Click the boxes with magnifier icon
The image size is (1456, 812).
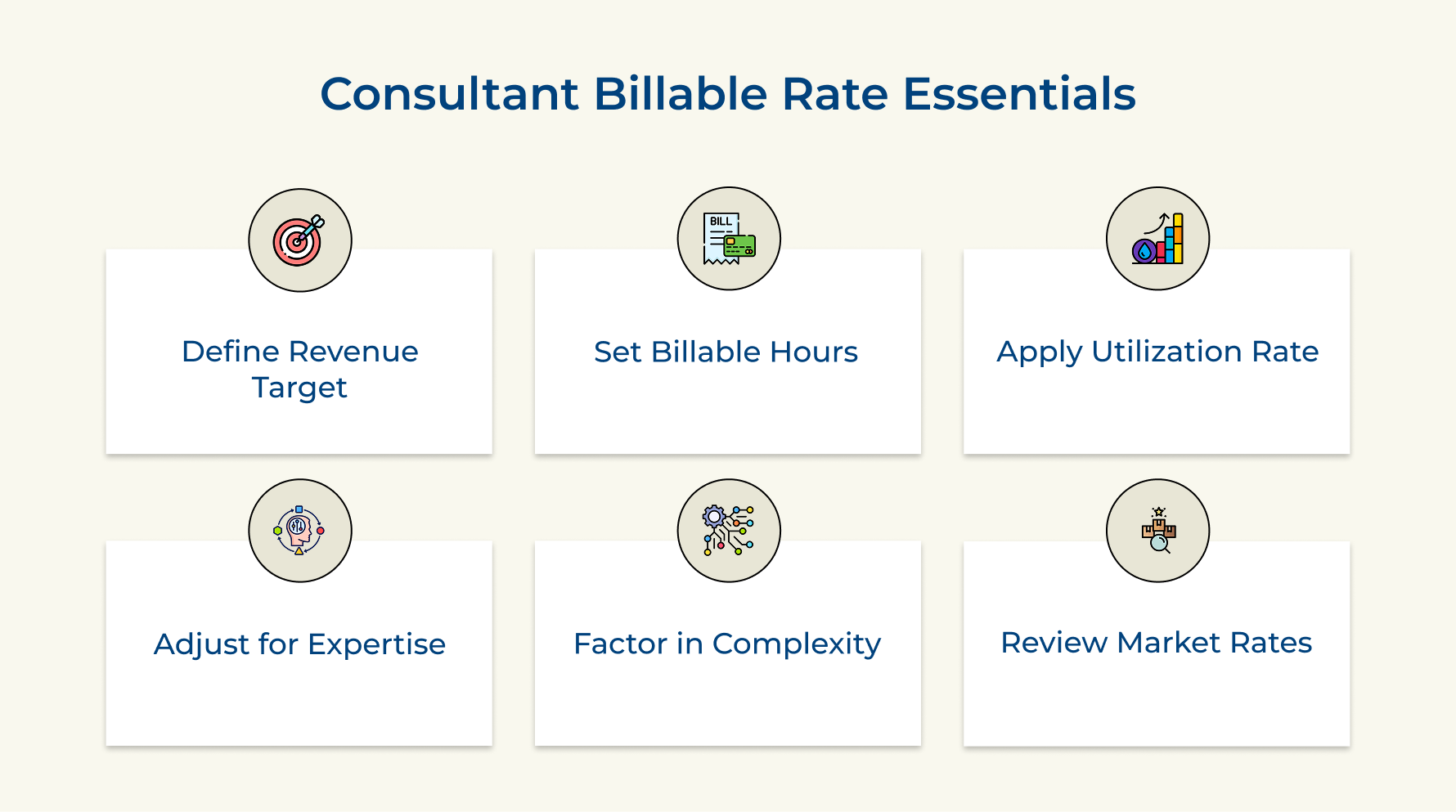[1157, 531]
